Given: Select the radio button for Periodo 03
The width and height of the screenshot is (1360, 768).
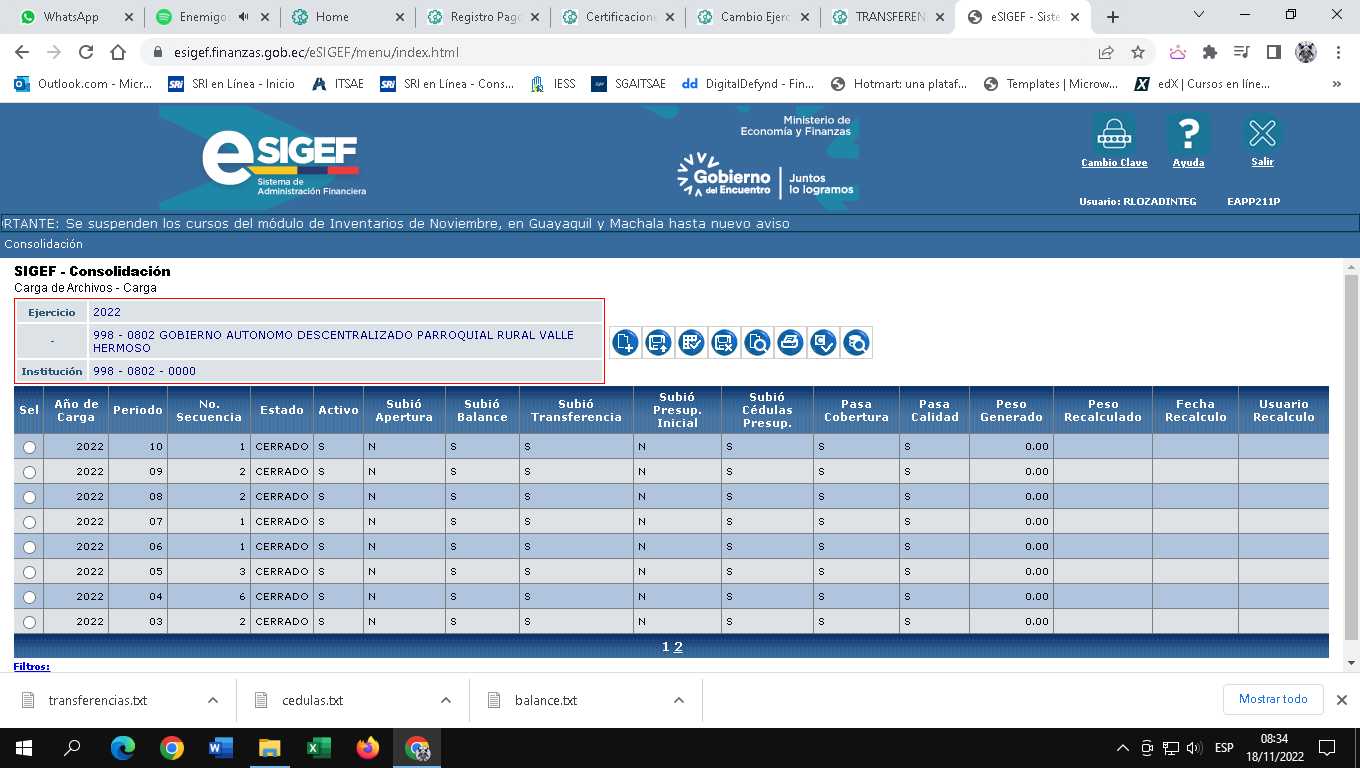Looking at the screenshot, I should (29, 622).
